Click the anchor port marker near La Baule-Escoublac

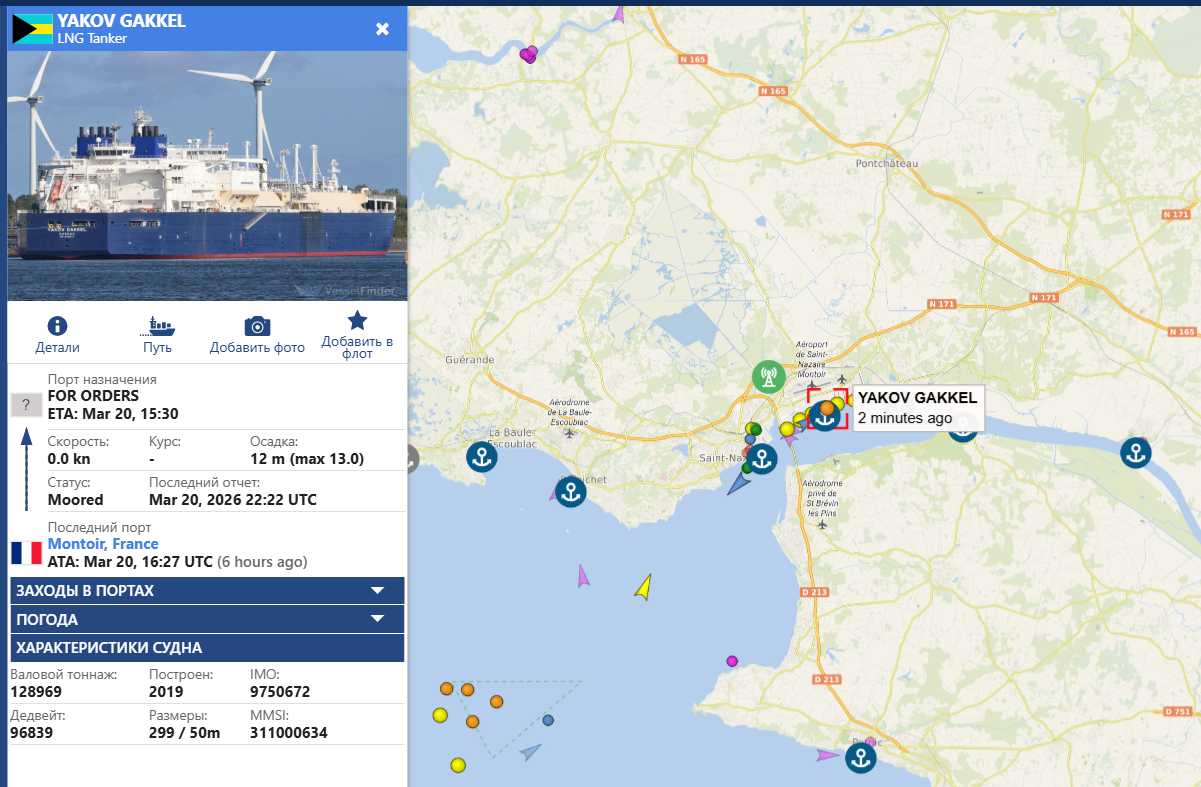click(482, 457)
